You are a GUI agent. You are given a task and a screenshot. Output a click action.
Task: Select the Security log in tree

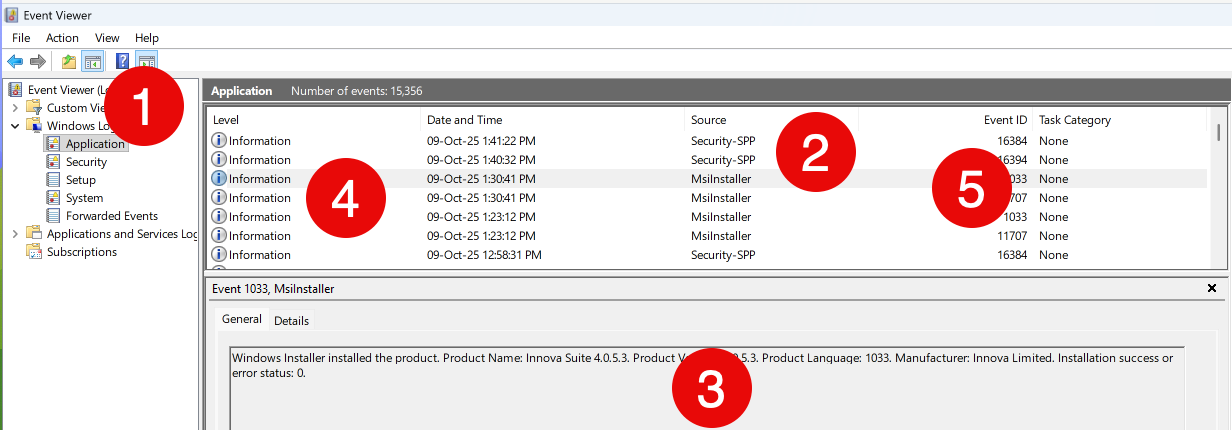click(x=86, y=162)
